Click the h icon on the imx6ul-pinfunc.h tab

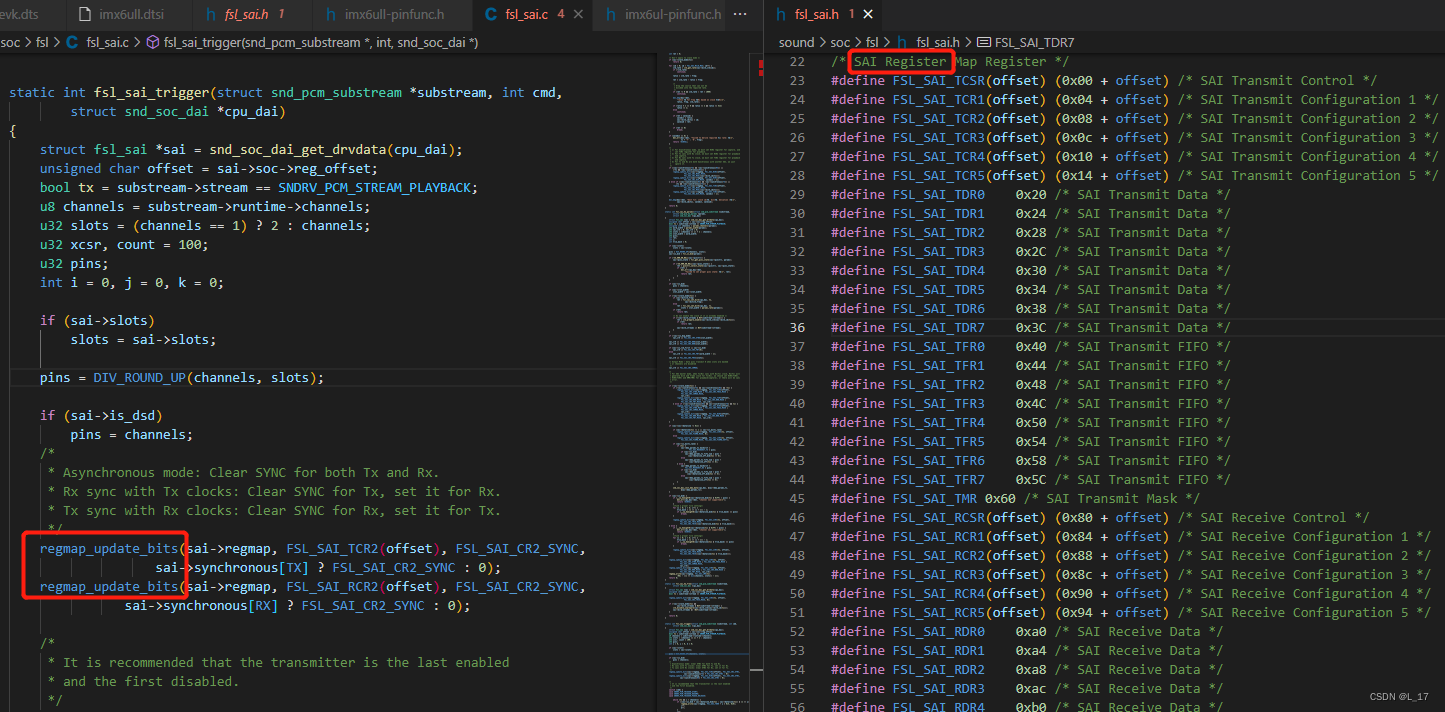tap(610, 15)
